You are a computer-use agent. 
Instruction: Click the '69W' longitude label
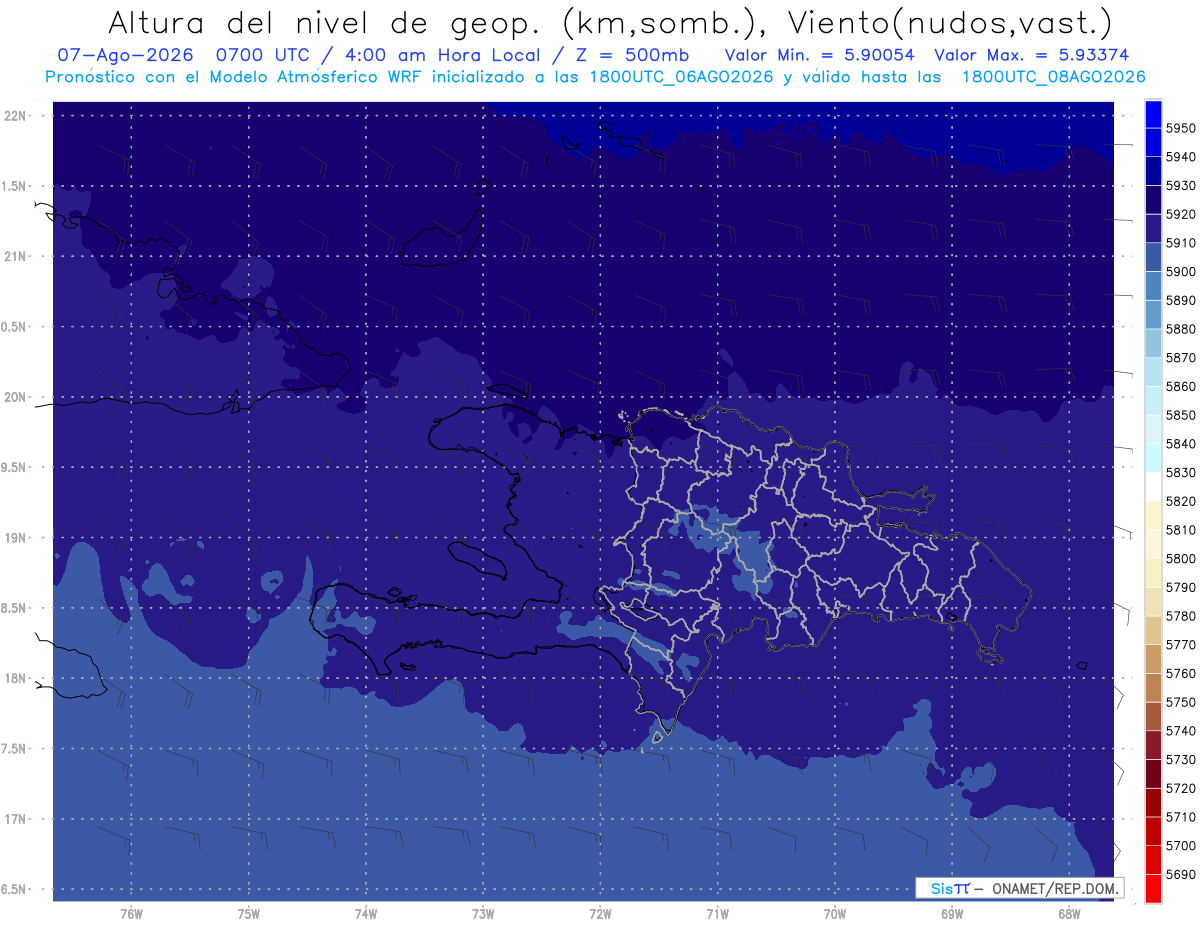pos(952,913)
